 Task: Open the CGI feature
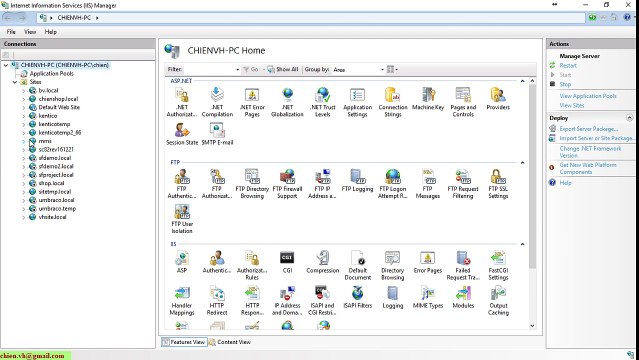[287, 262]
